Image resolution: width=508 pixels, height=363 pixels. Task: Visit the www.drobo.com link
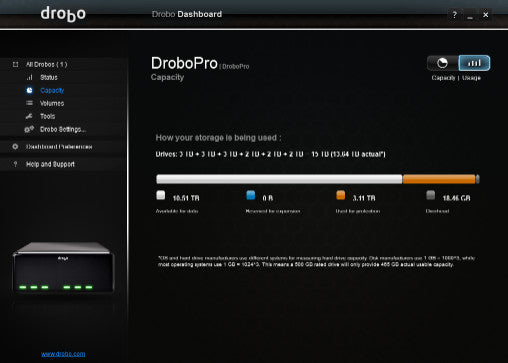click(x=63, y=354)
